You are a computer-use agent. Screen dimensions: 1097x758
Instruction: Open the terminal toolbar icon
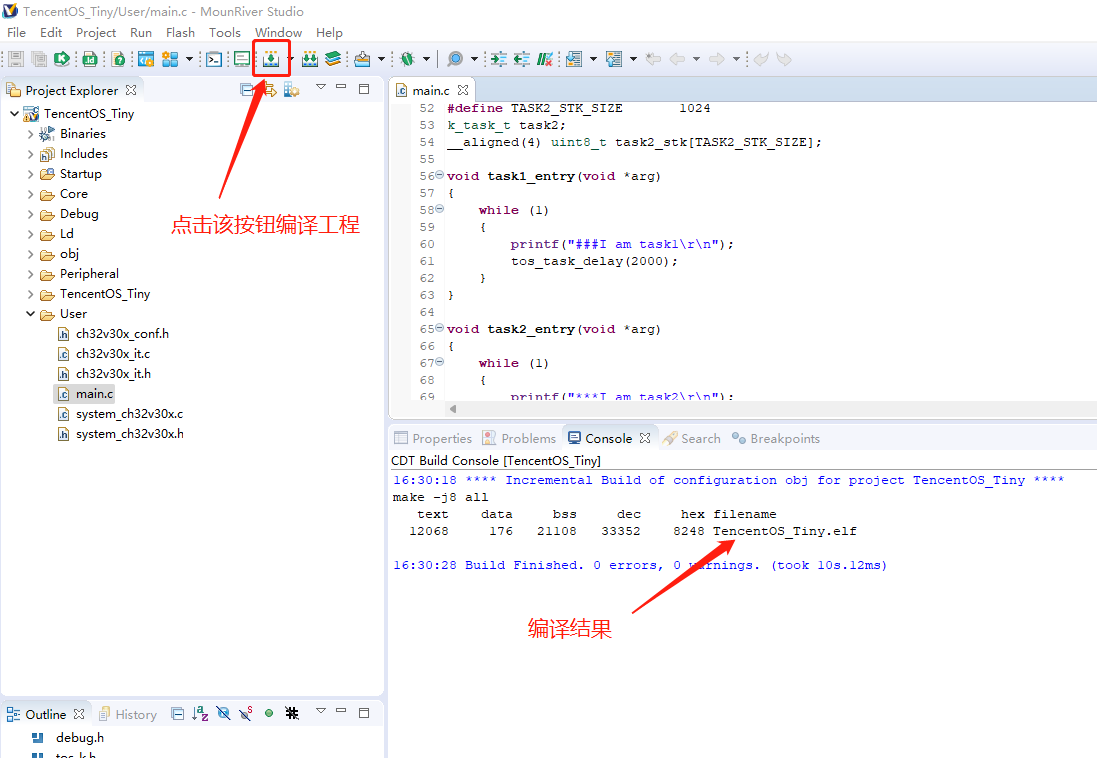pos(214,59)
